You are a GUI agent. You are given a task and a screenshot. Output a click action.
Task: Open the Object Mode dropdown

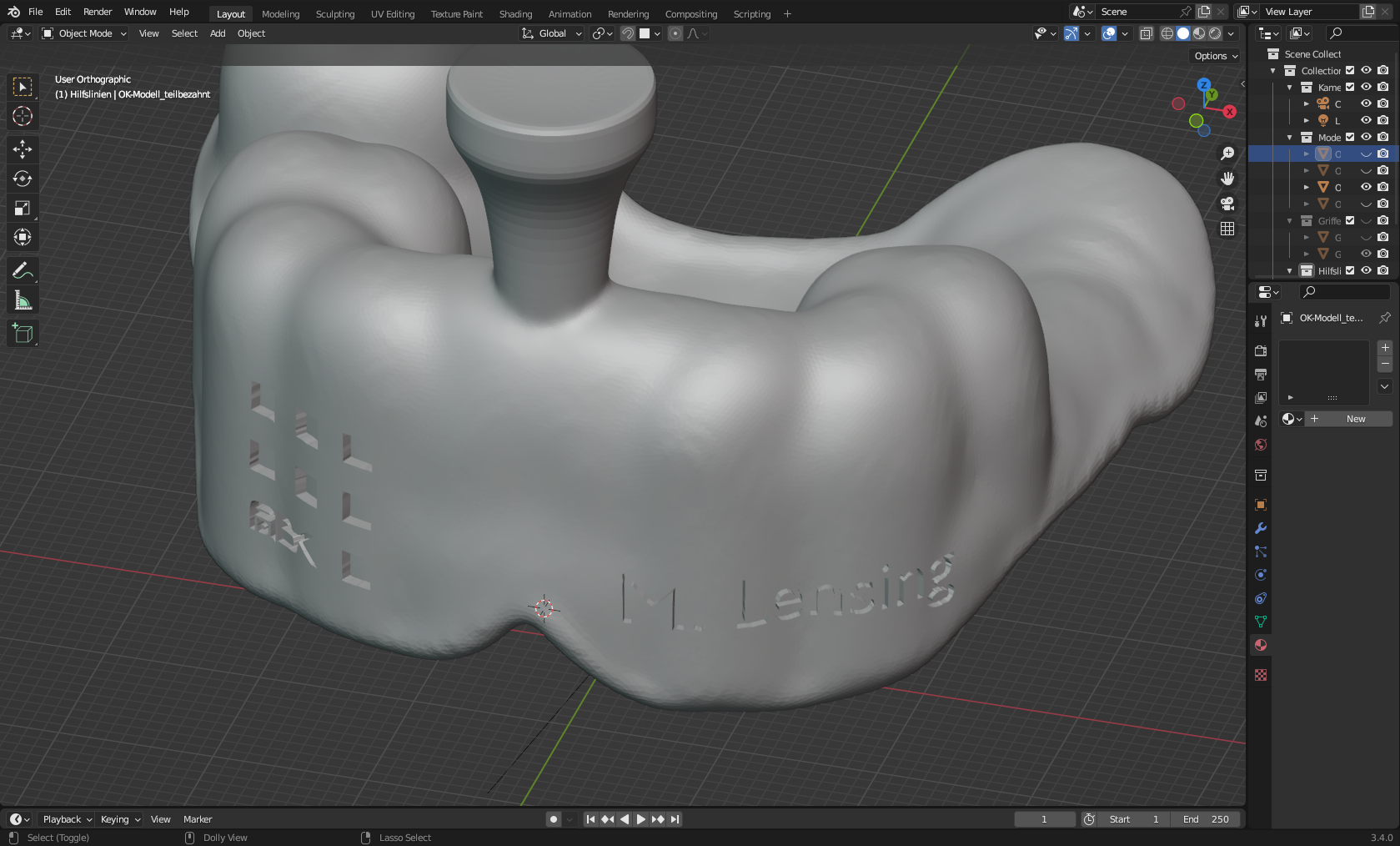pyautogui.click(x=84, y=33)
